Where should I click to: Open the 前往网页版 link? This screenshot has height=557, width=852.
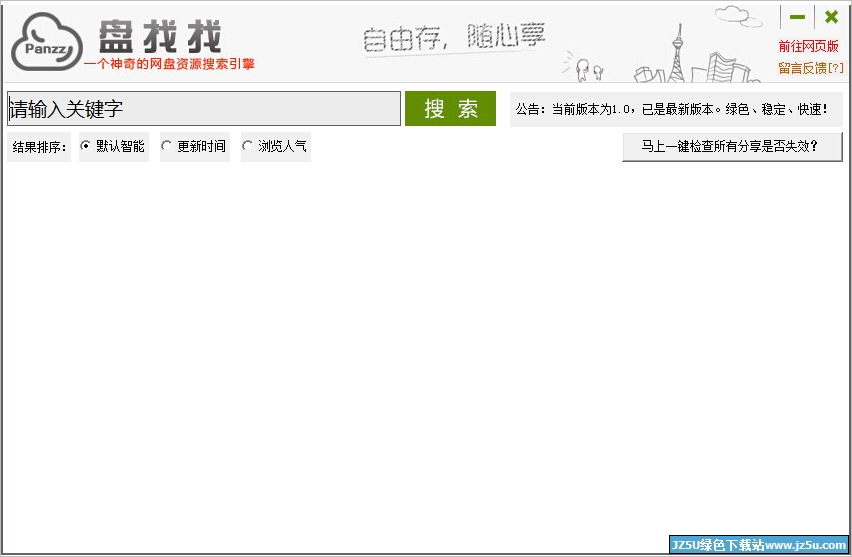(809, 46)
